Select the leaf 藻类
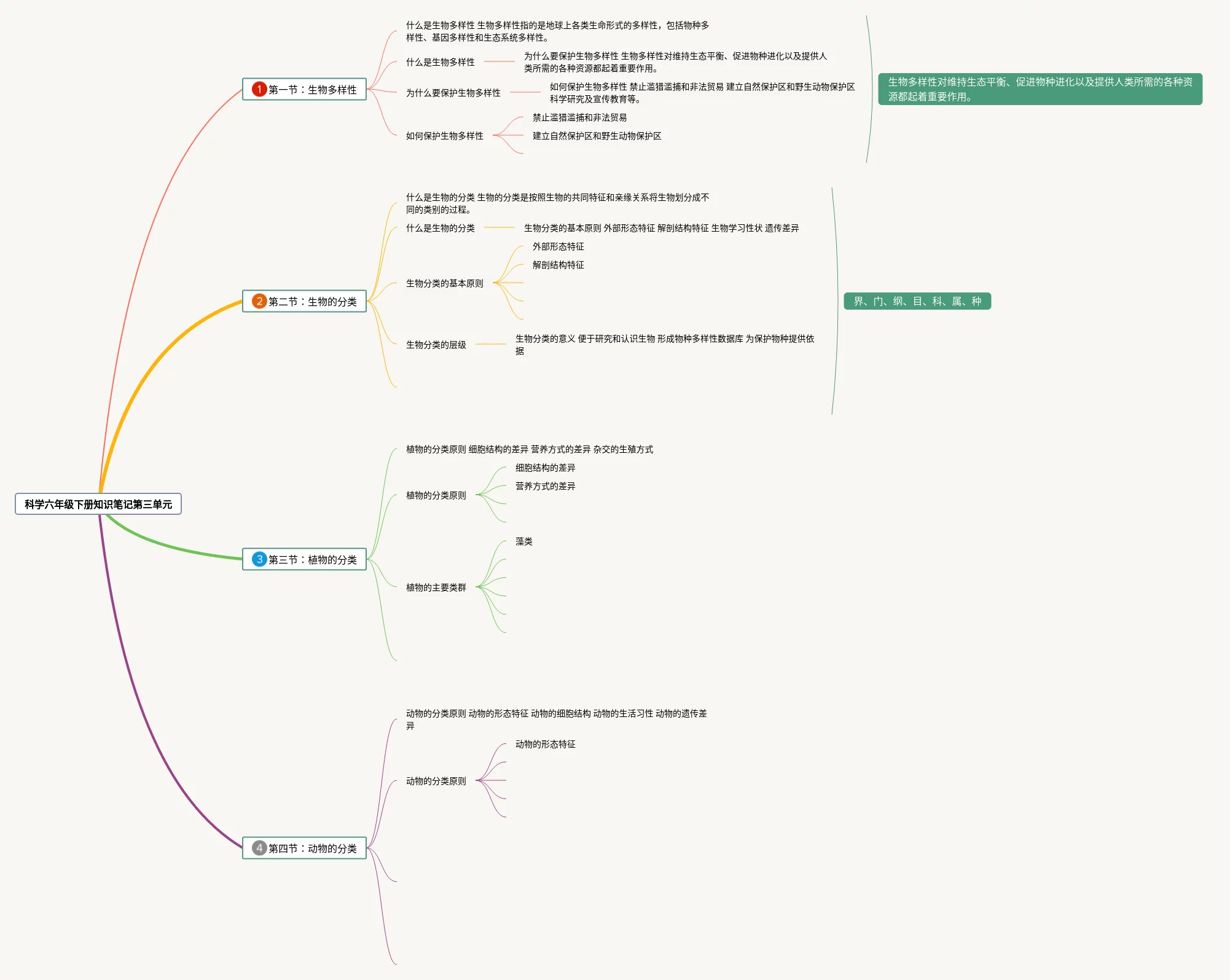Screen dimensions: 1230x980 [523, 541]
